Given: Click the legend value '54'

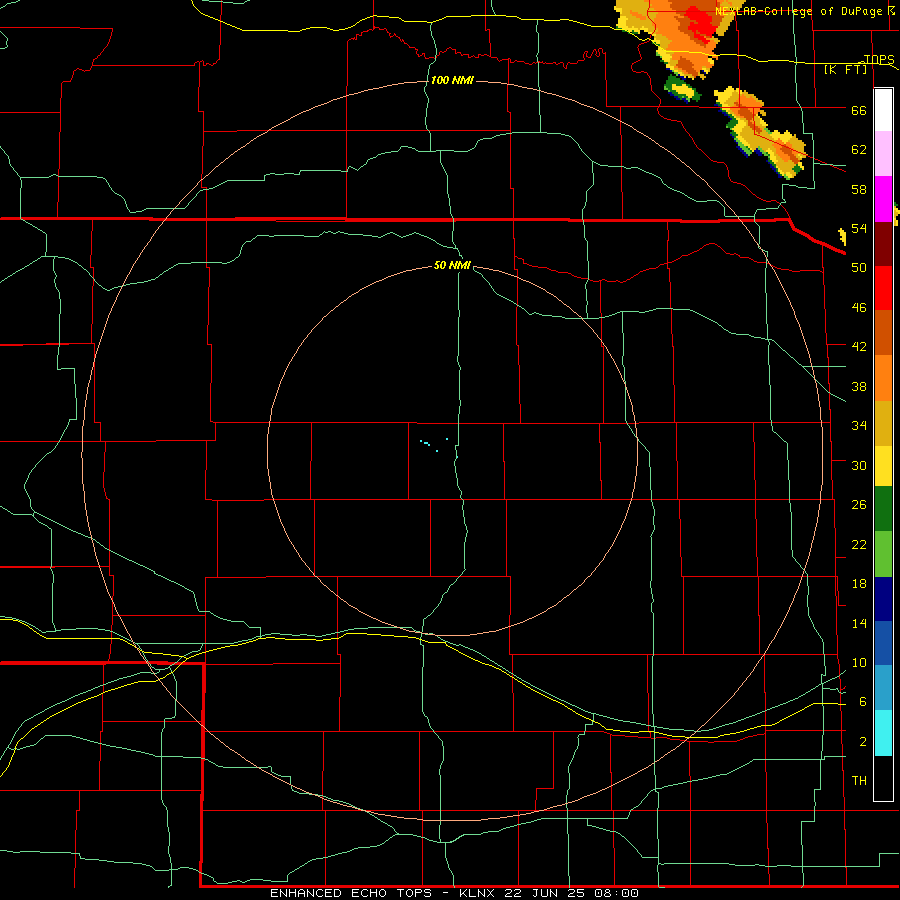Looking at the screenshot, I should coord(859,228).
